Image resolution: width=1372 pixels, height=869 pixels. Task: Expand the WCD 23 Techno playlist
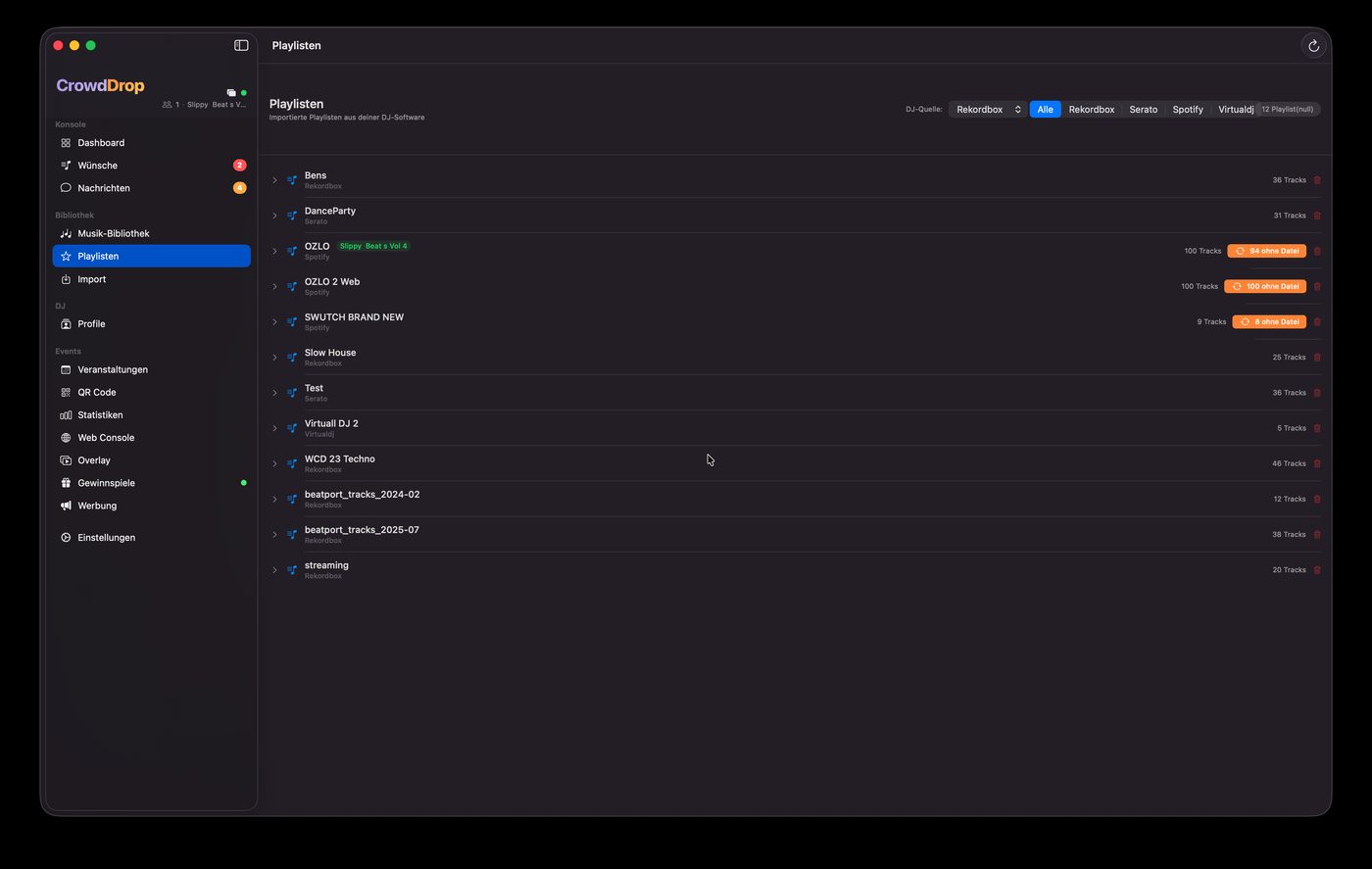coord(274,463)
